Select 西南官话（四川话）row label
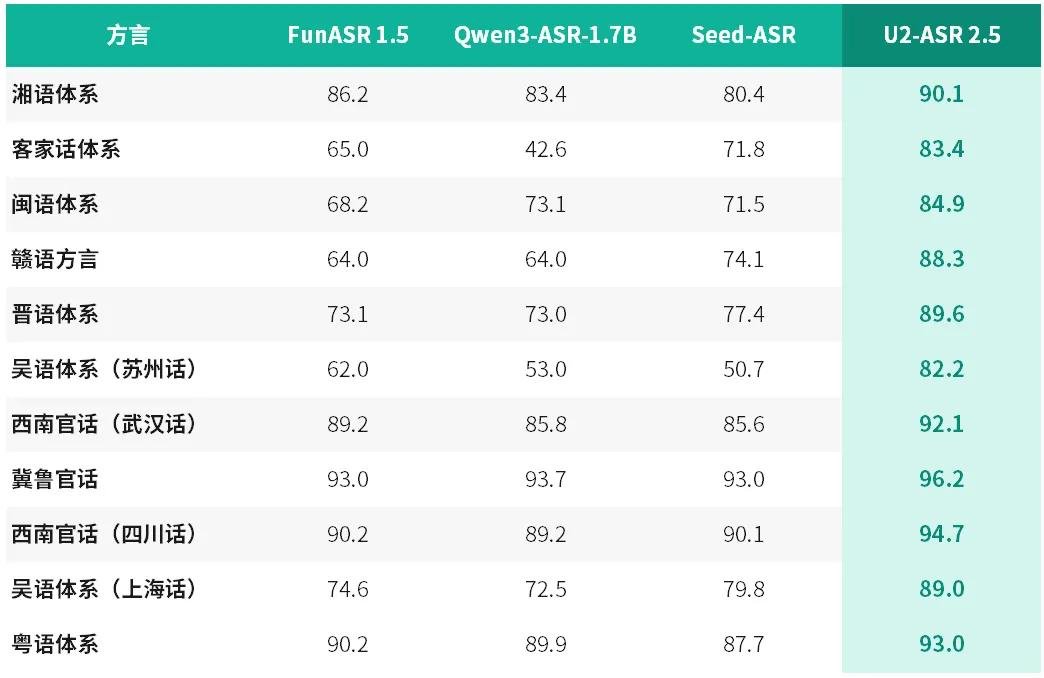The image size is (1044, 678). tap(104, 534)
